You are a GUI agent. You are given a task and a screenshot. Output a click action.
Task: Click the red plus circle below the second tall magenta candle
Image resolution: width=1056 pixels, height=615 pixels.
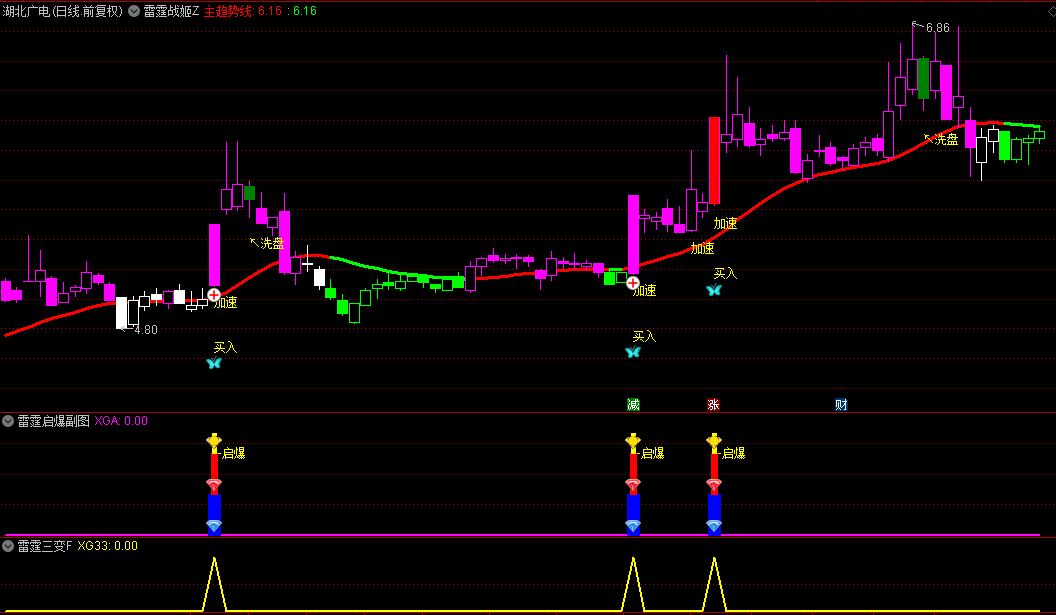[x=633, y=283]
